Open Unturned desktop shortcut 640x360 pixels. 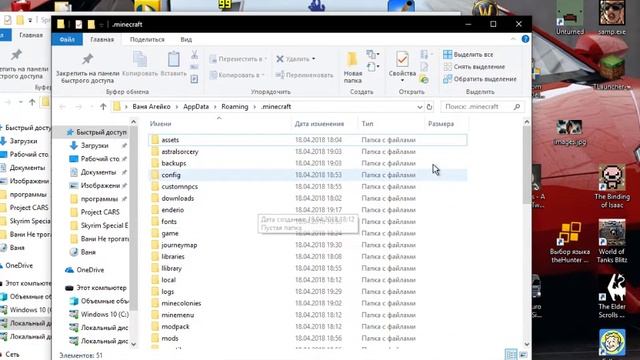point(569,18)
